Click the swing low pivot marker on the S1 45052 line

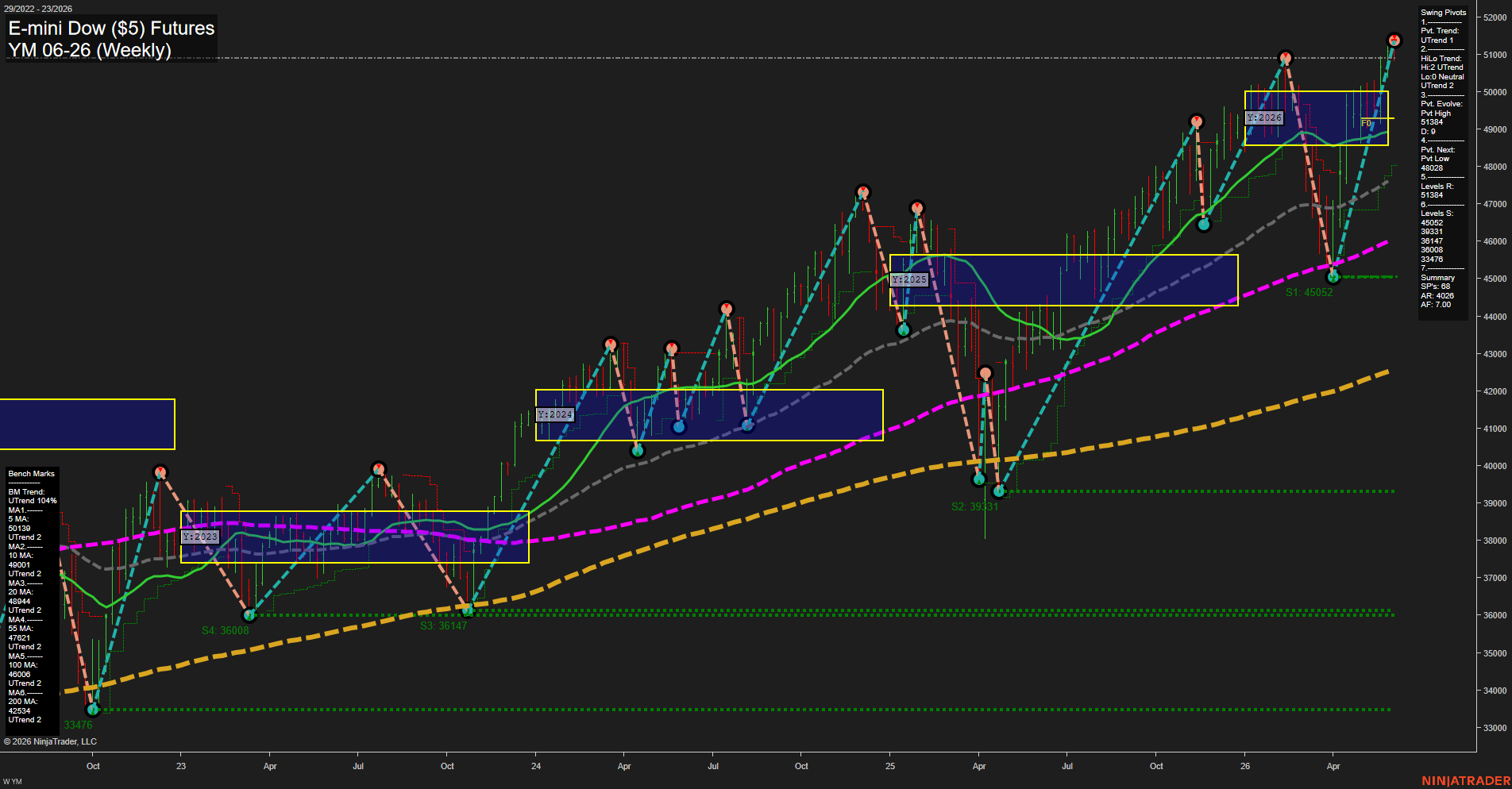coord(1333,277)
